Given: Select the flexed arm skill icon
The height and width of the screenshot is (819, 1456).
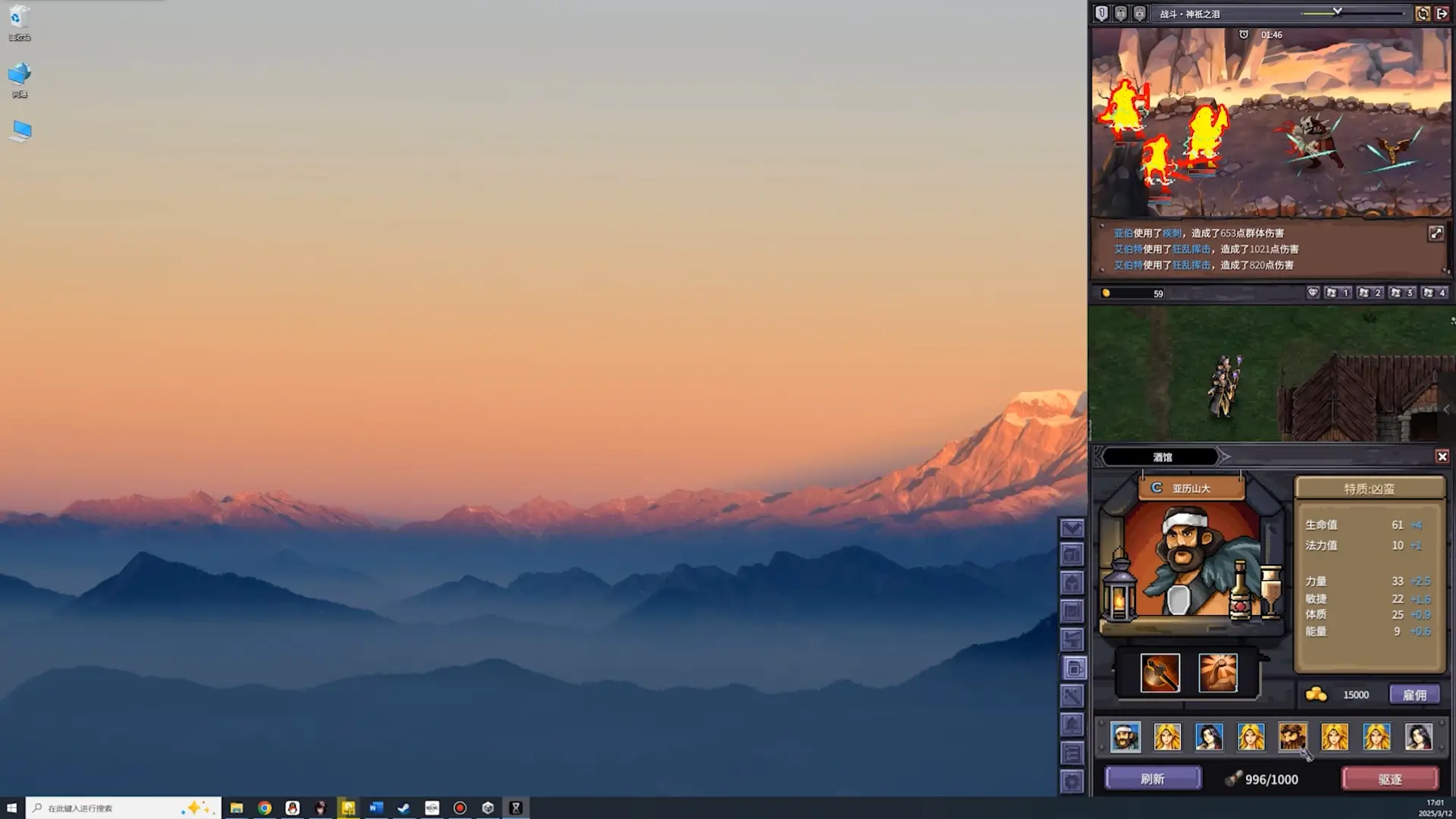Looking at the screenshot, I should 1218,673.
